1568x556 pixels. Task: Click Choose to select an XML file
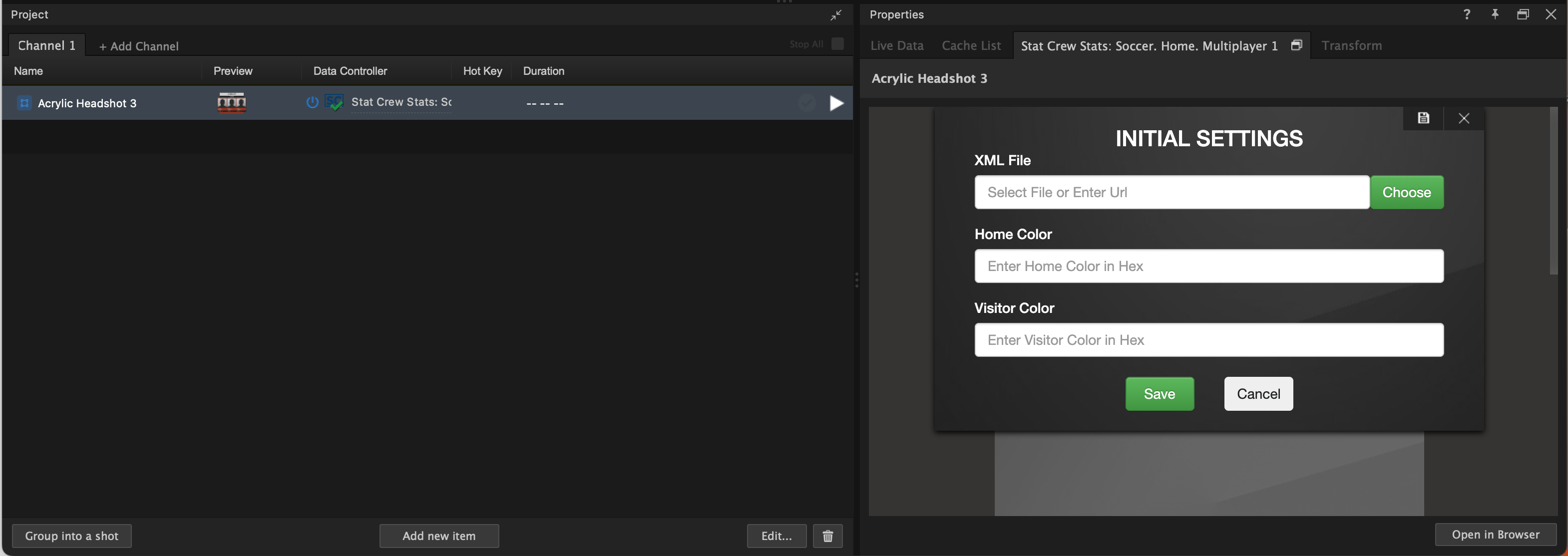click(1407, 192)
